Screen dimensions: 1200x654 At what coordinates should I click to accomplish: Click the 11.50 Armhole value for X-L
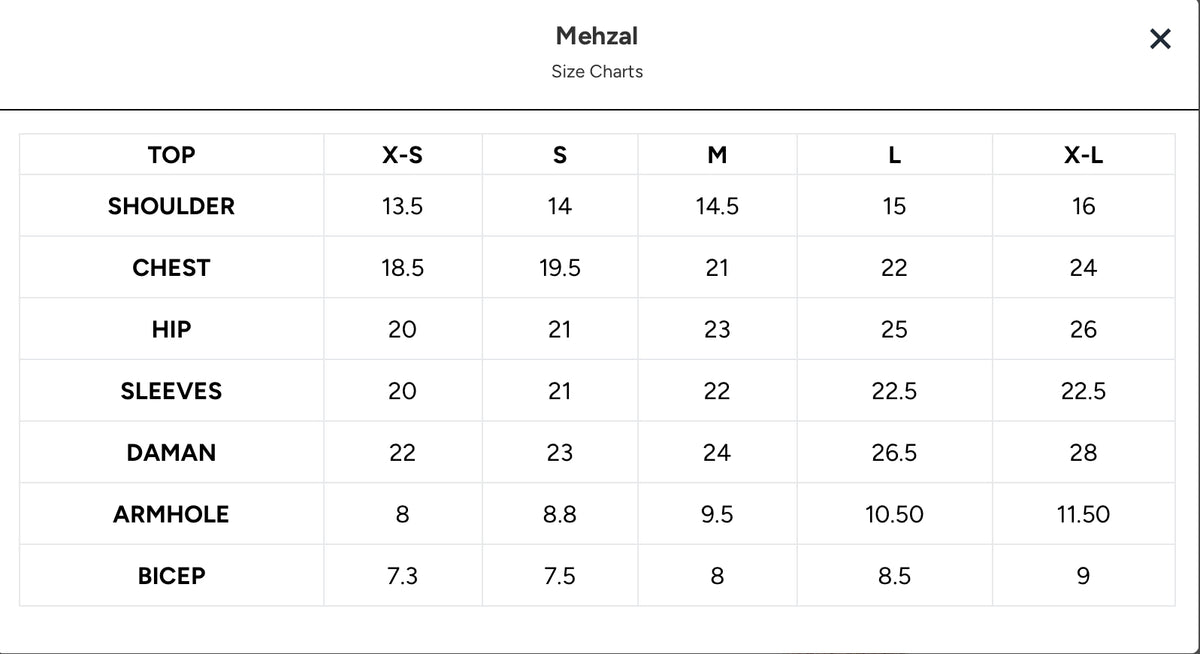click(x=1083, y=514)
